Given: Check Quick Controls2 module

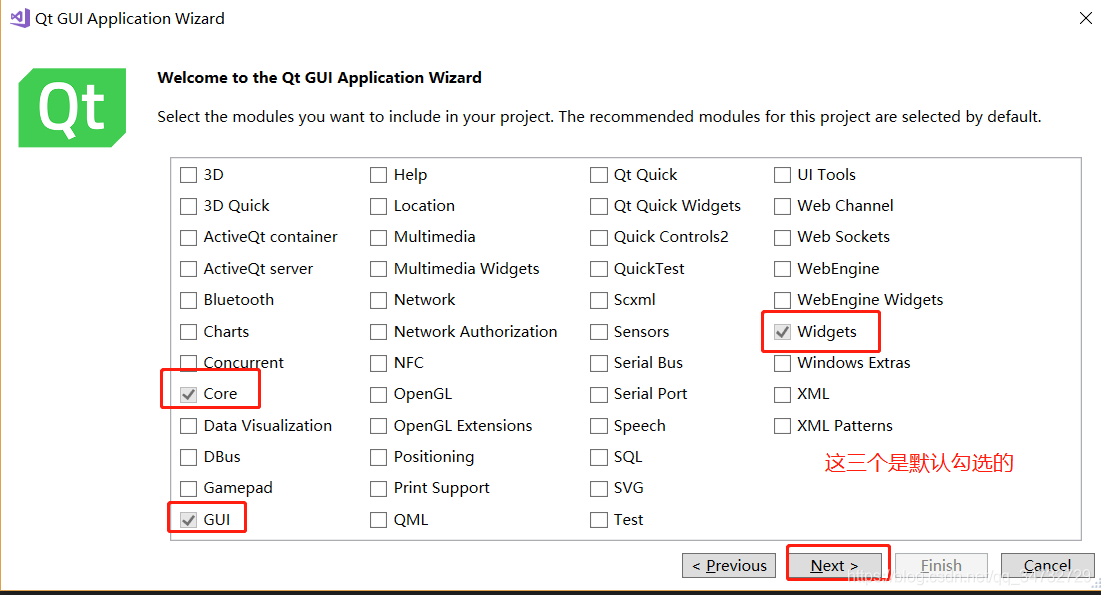Looking at the screenshot, I should click(599, 237).
